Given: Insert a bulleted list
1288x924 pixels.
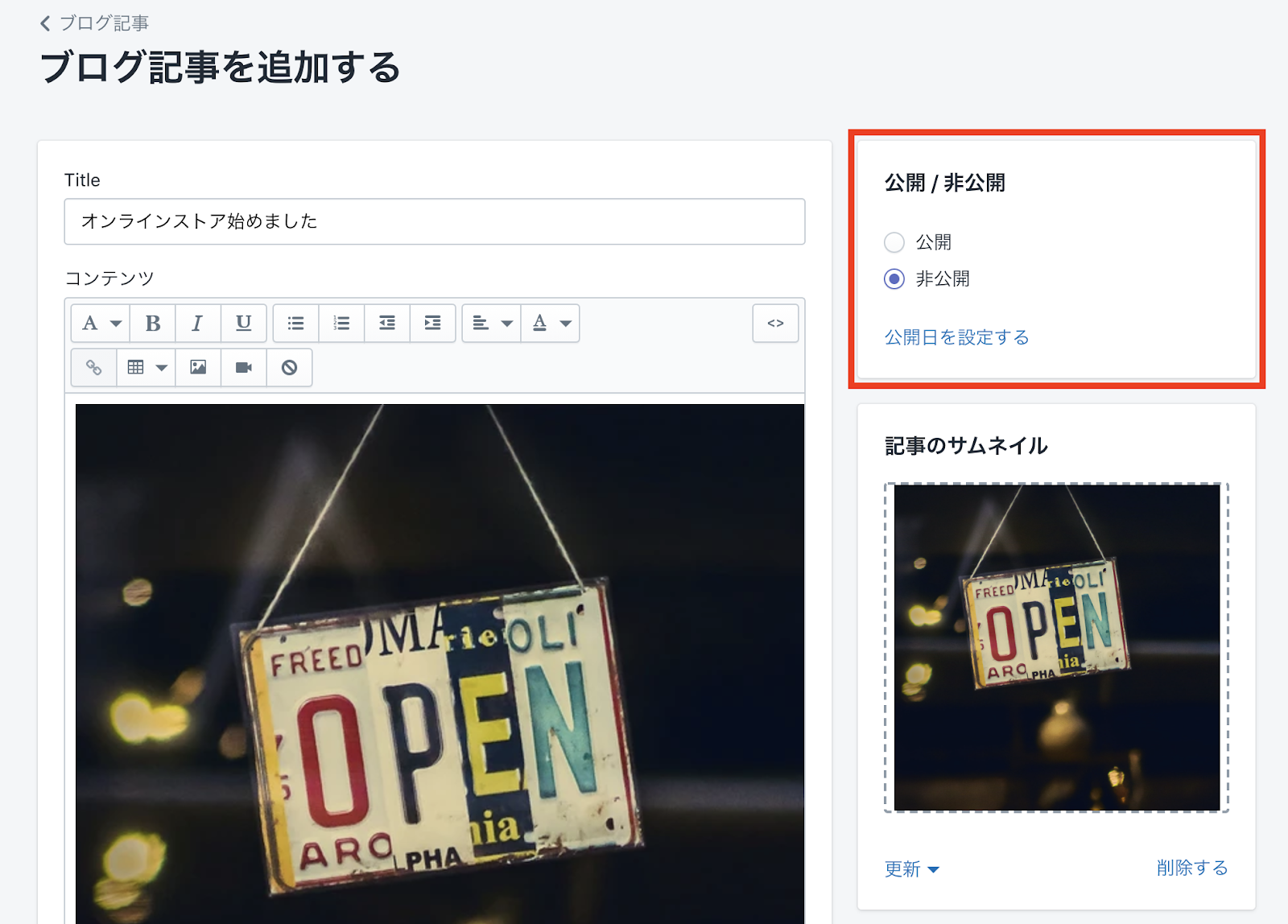Looking at the screenshot, I should [295, 324].
